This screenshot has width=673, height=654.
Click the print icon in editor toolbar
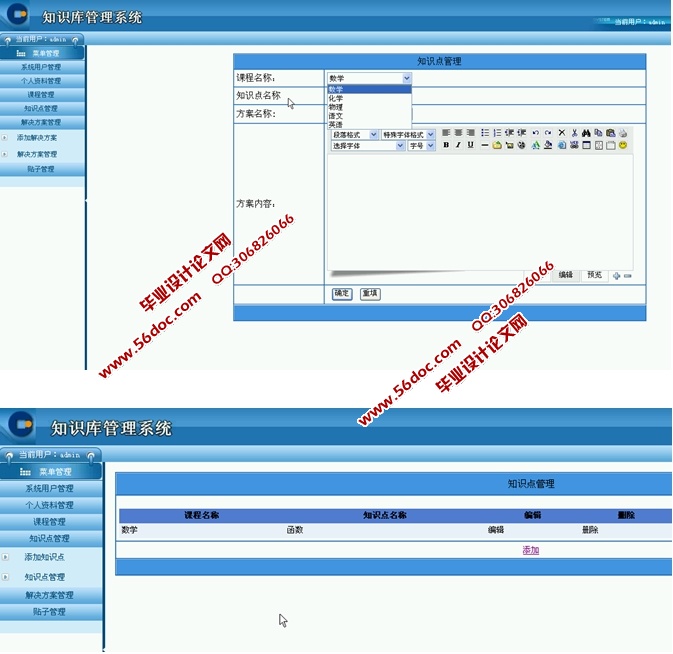pyautogui.click(x=623, y=133)
